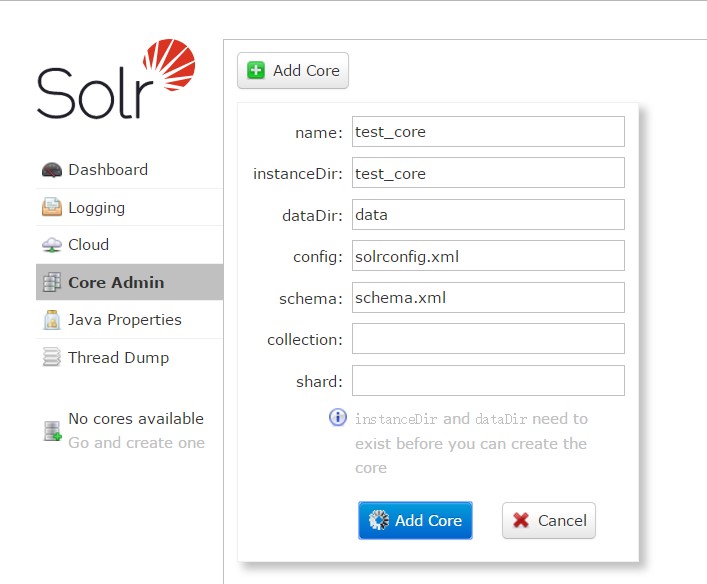This screenshot has height=584, width=707.
Task: Click the 'schema:' field label
Action: coord(311,299)
